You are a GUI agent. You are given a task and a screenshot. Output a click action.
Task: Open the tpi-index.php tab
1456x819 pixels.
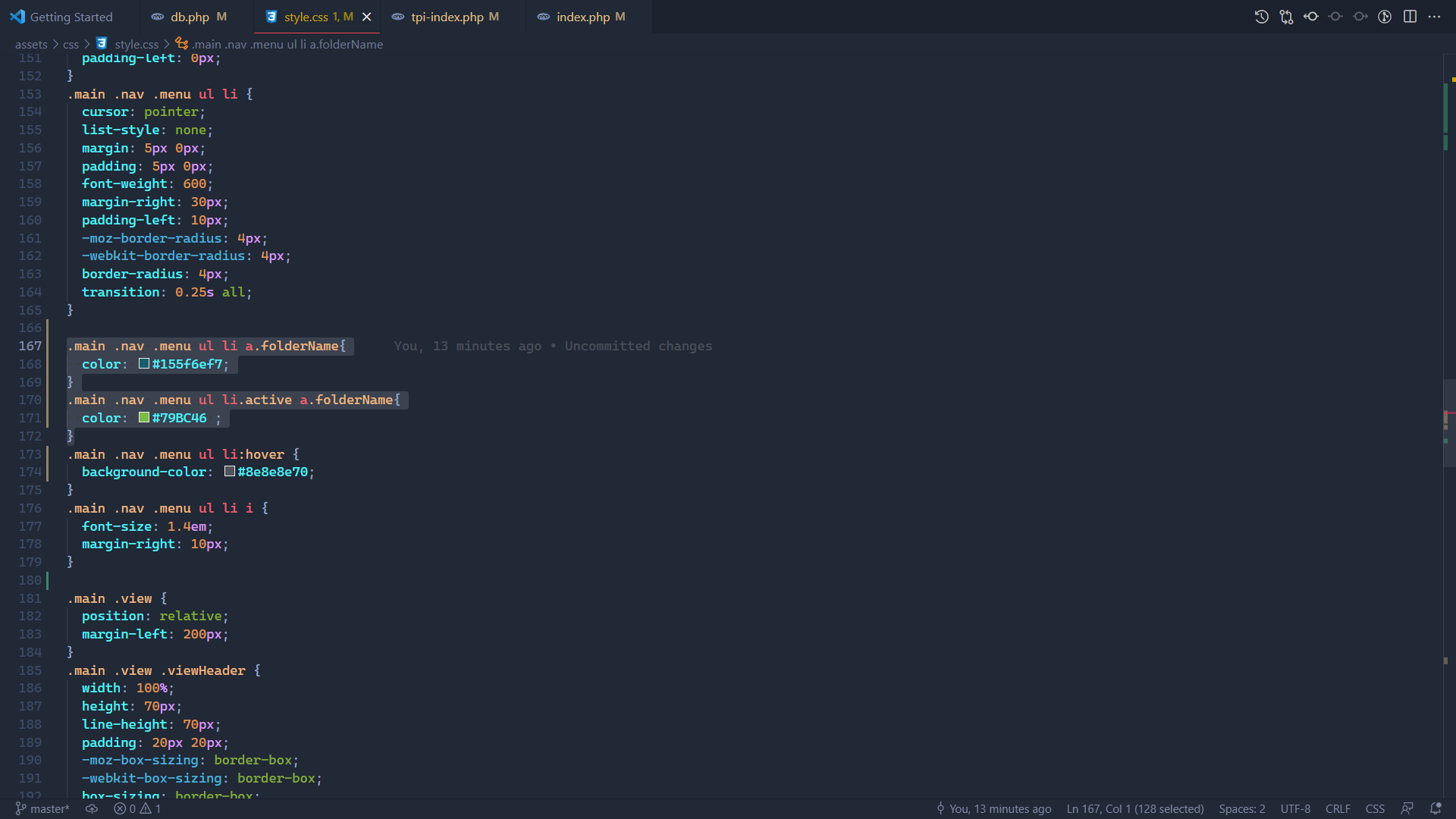(x=454, y=17)
